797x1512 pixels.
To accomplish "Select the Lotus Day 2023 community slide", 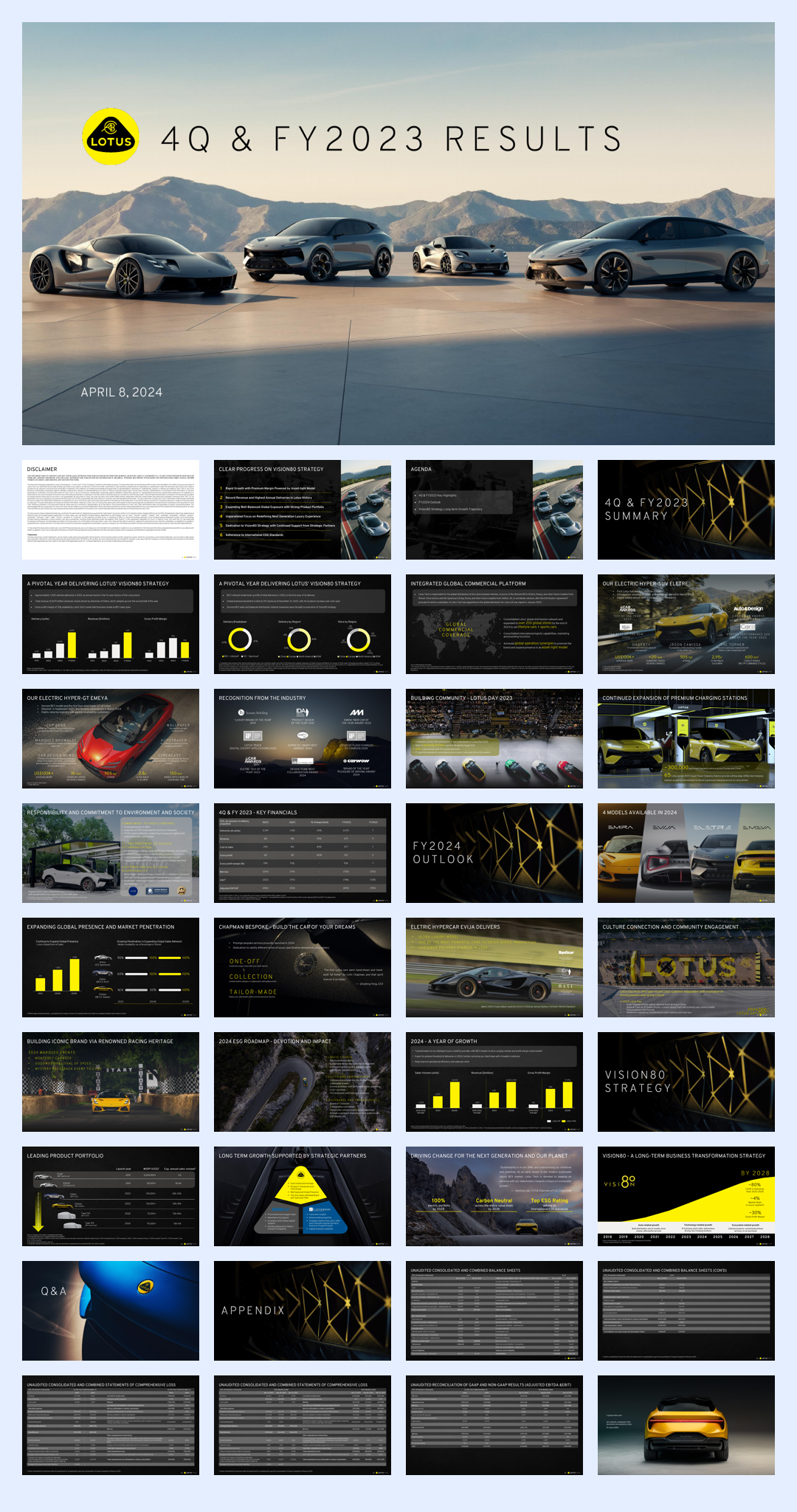I will [494, 738].
